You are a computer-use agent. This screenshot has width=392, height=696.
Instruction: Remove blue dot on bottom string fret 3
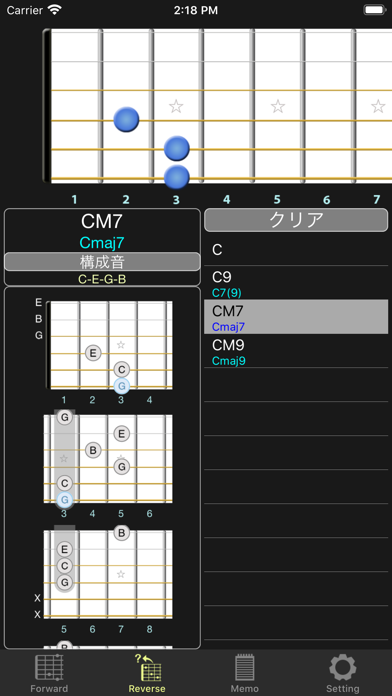[177, 177]
